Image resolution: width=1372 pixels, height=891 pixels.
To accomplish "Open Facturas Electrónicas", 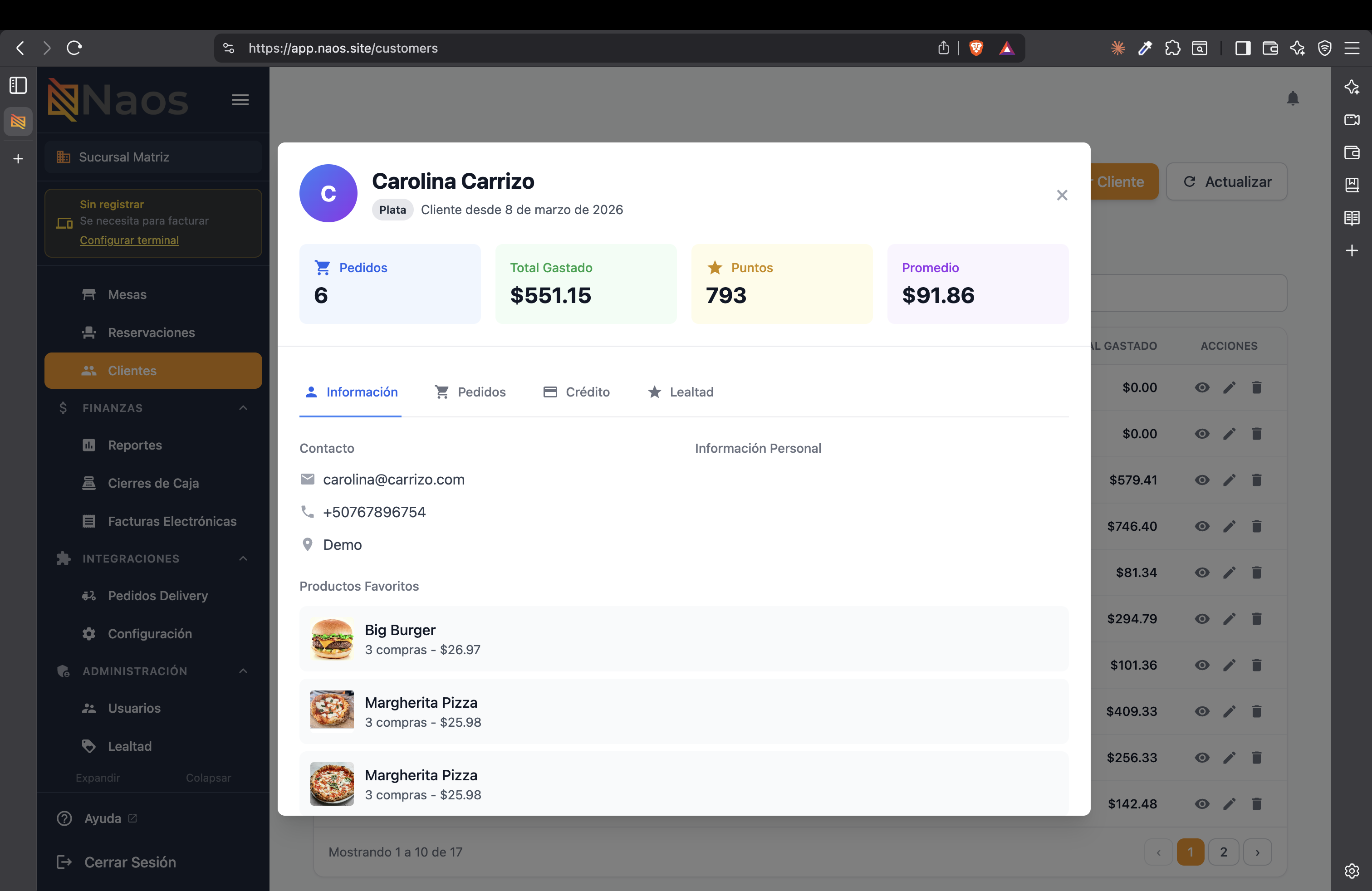I will click(x=153, y=521).
